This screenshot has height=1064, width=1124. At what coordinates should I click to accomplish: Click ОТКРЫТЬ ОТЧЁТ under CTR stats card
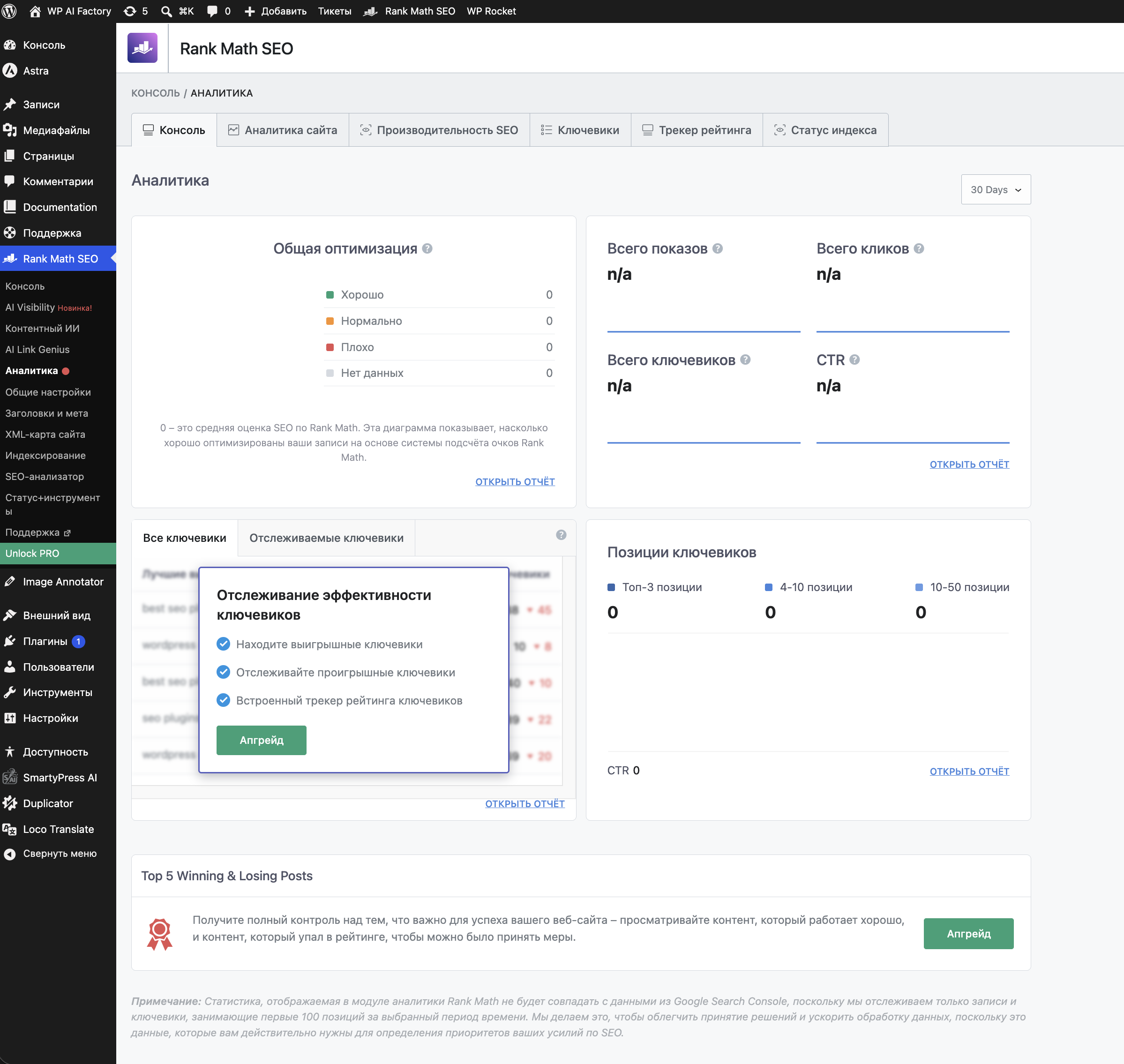[970, 464]
